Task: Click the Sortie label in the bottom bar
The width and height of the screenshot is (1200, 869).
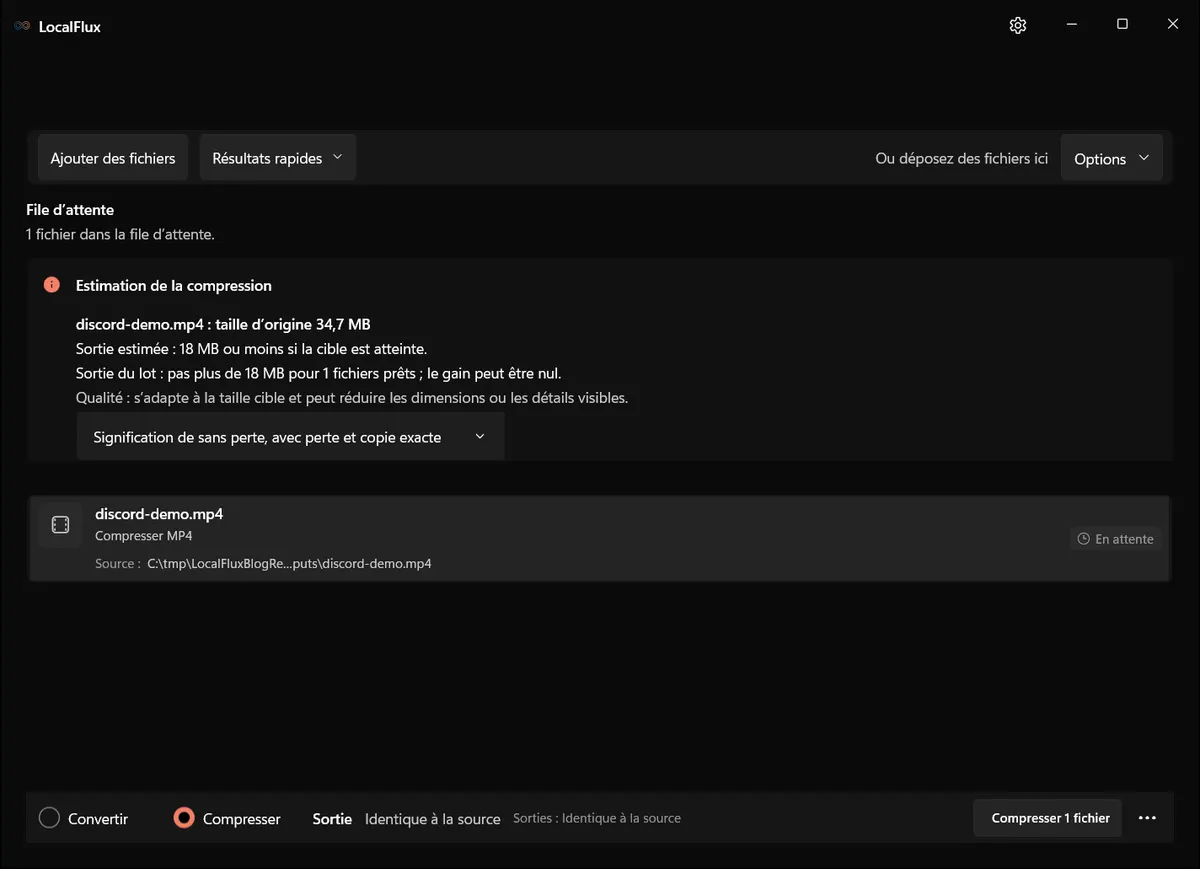Action: tap(332, 819)
